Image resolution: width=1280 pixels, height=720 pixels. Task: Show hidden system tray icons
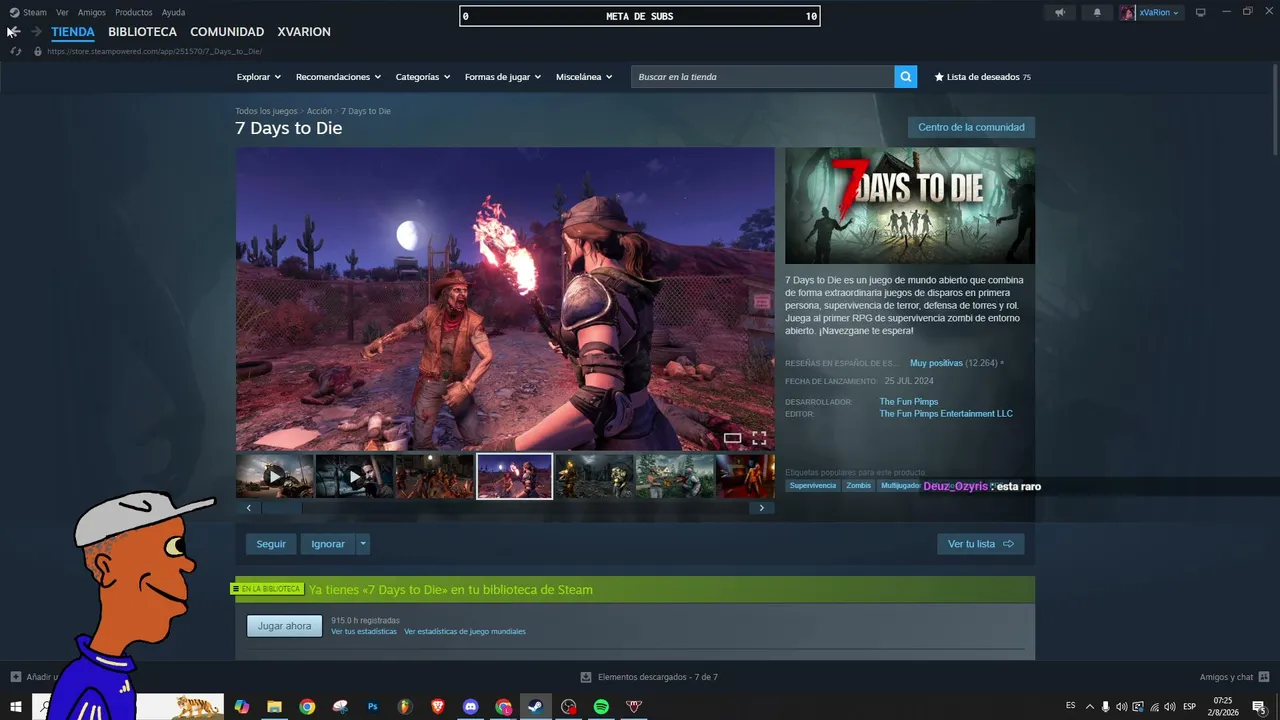(1089, 707)
